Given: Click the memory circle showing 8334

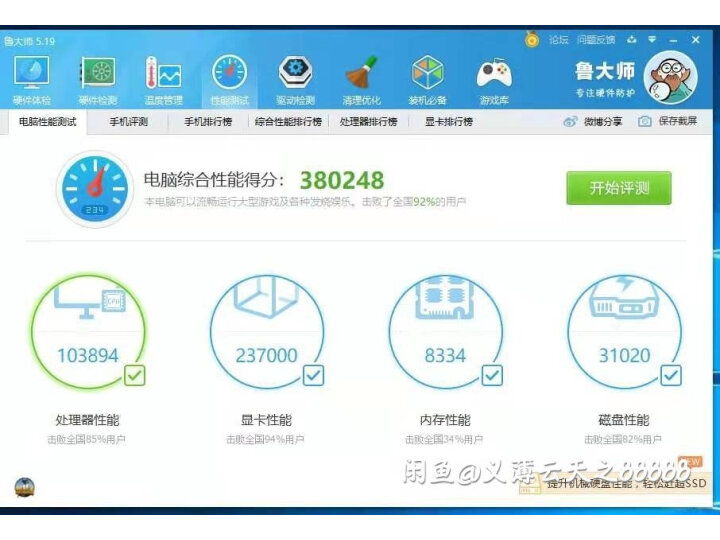Looking at the screenshot, I should (x=445, y=332).
